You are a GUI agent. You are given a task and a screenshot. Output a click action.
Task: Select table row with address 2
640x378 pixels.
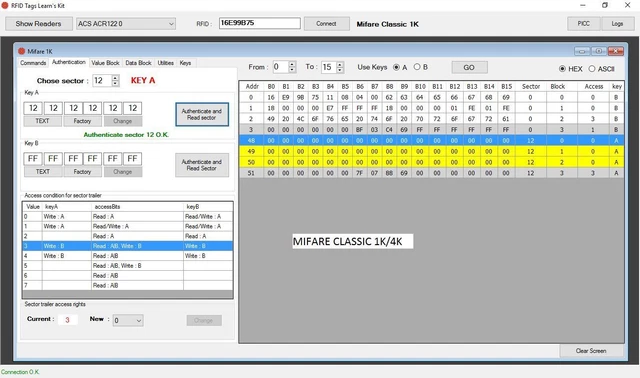coord(431,119)
